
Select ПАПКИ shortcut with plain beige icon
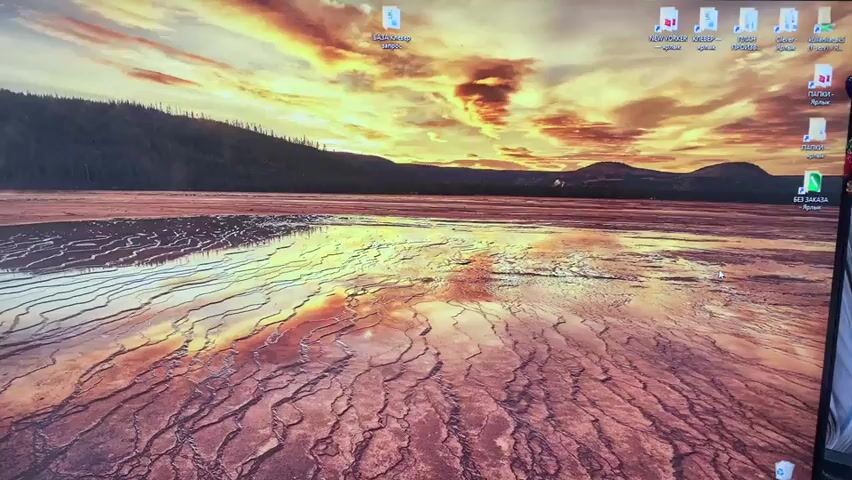pyautogui.click(x=815, y=139)
